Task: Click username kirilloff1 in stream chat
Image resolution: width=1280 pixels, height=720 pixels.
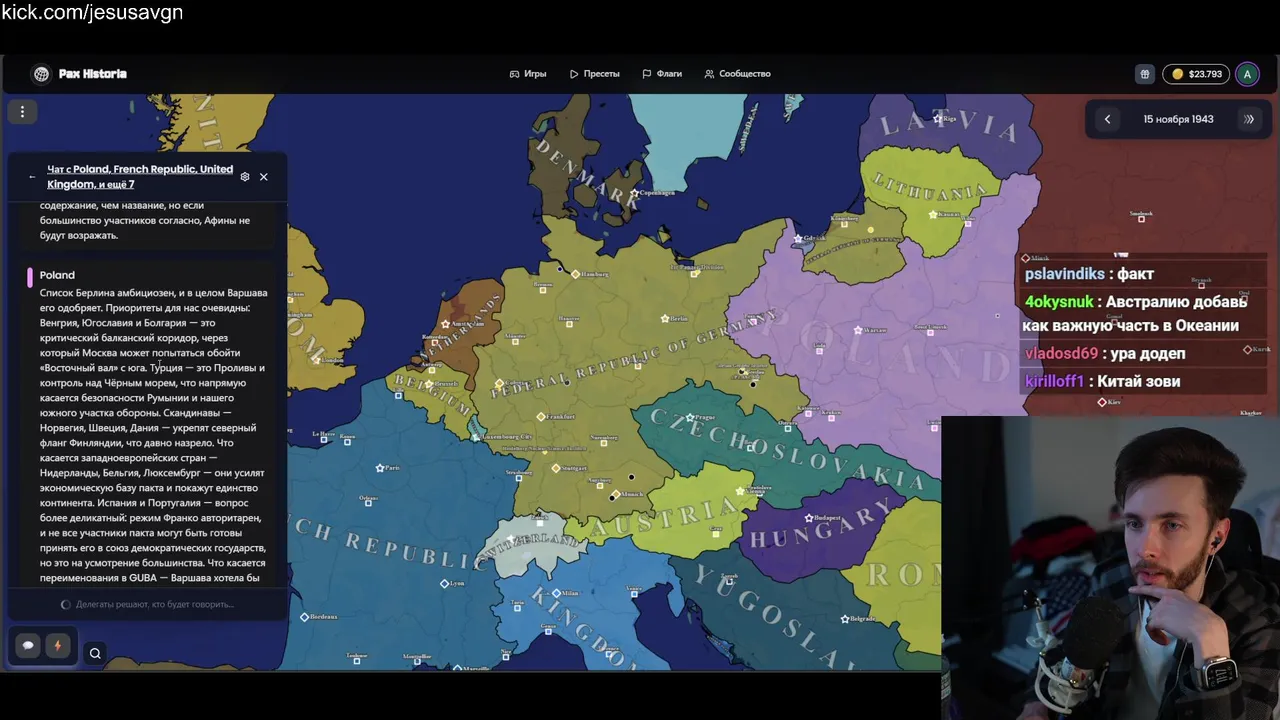Action: 1054,381
